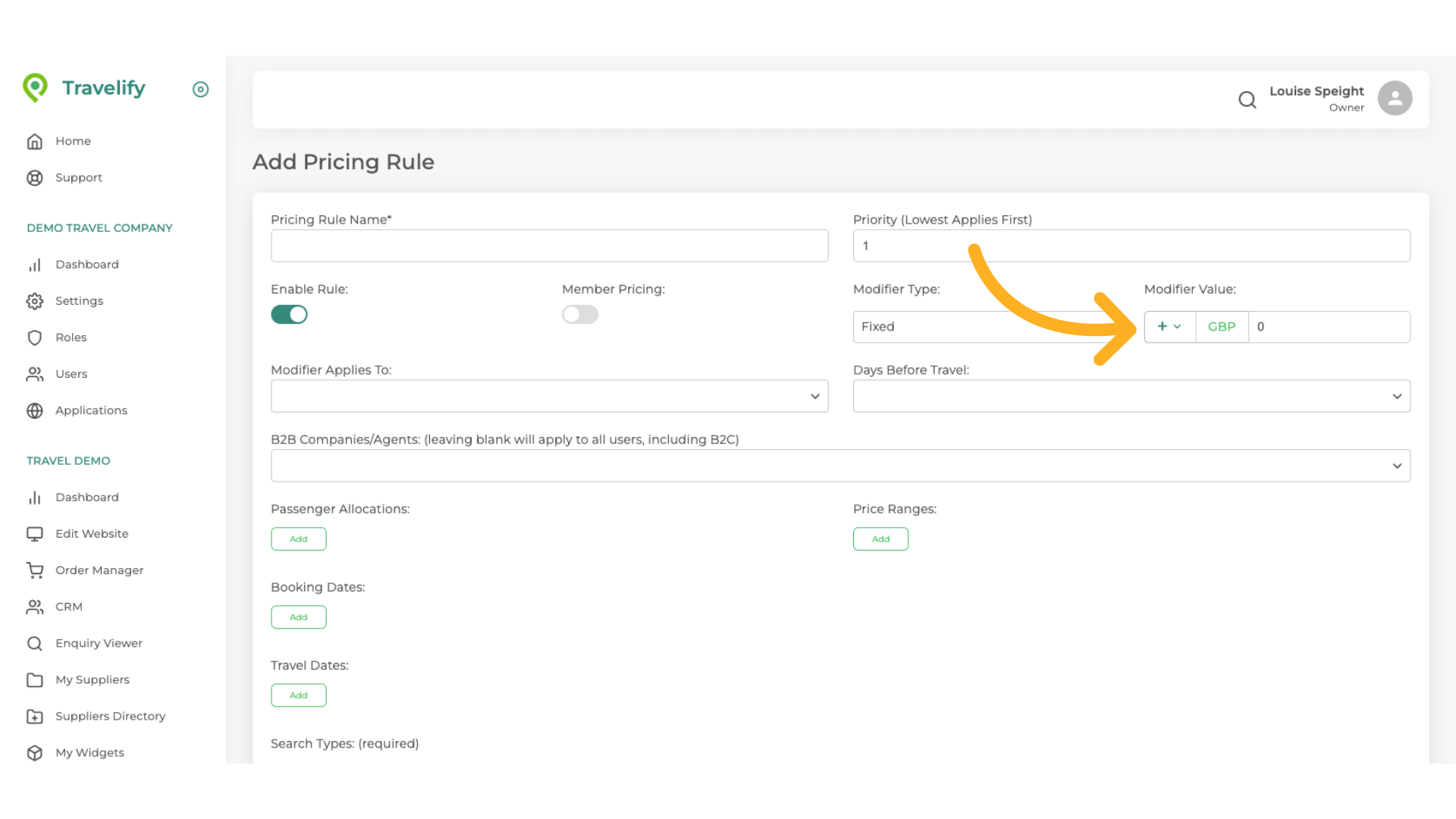Click the Travelify logo

(85, 88)
